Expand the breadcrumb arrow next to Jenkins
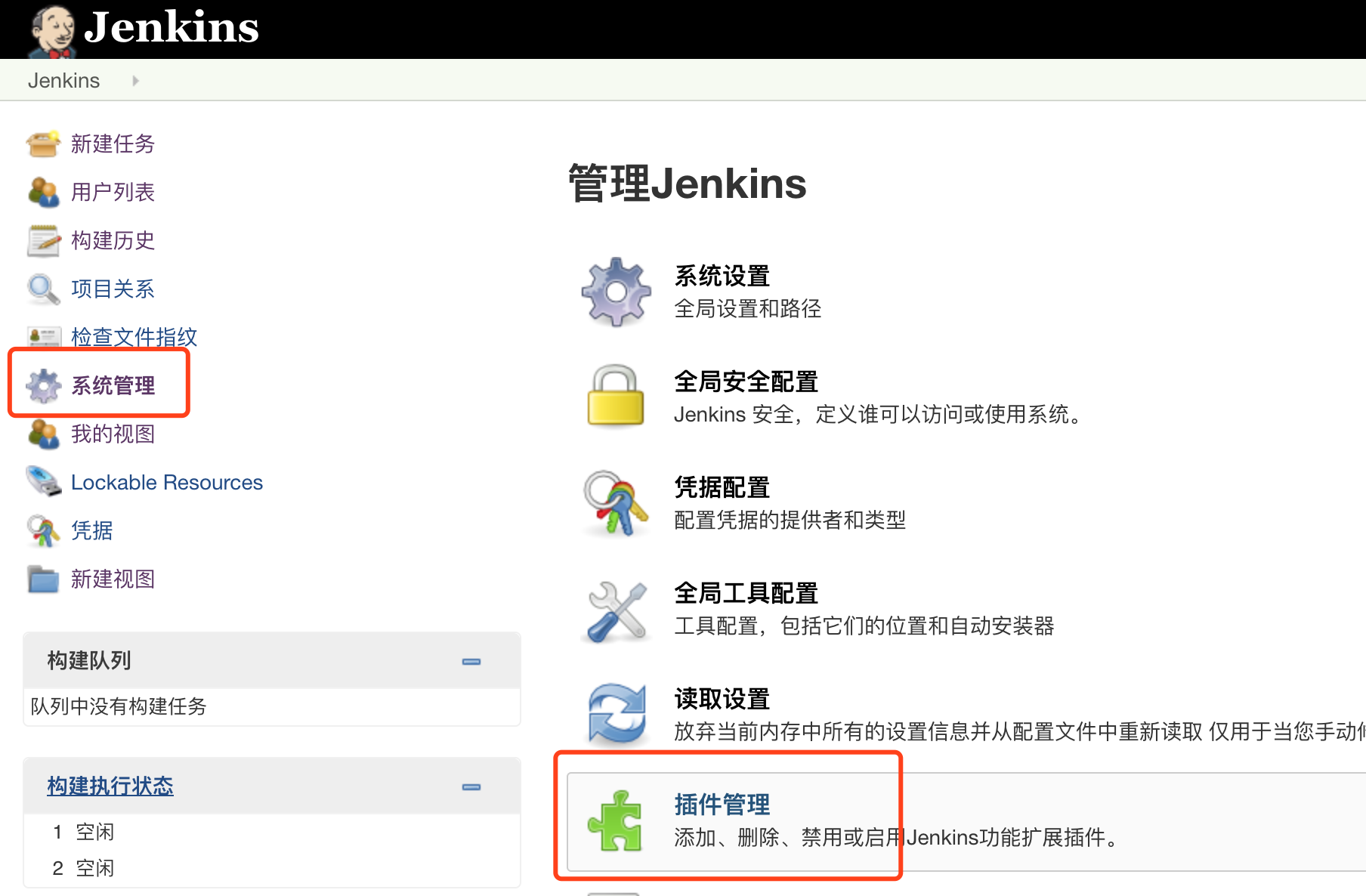 135,80
